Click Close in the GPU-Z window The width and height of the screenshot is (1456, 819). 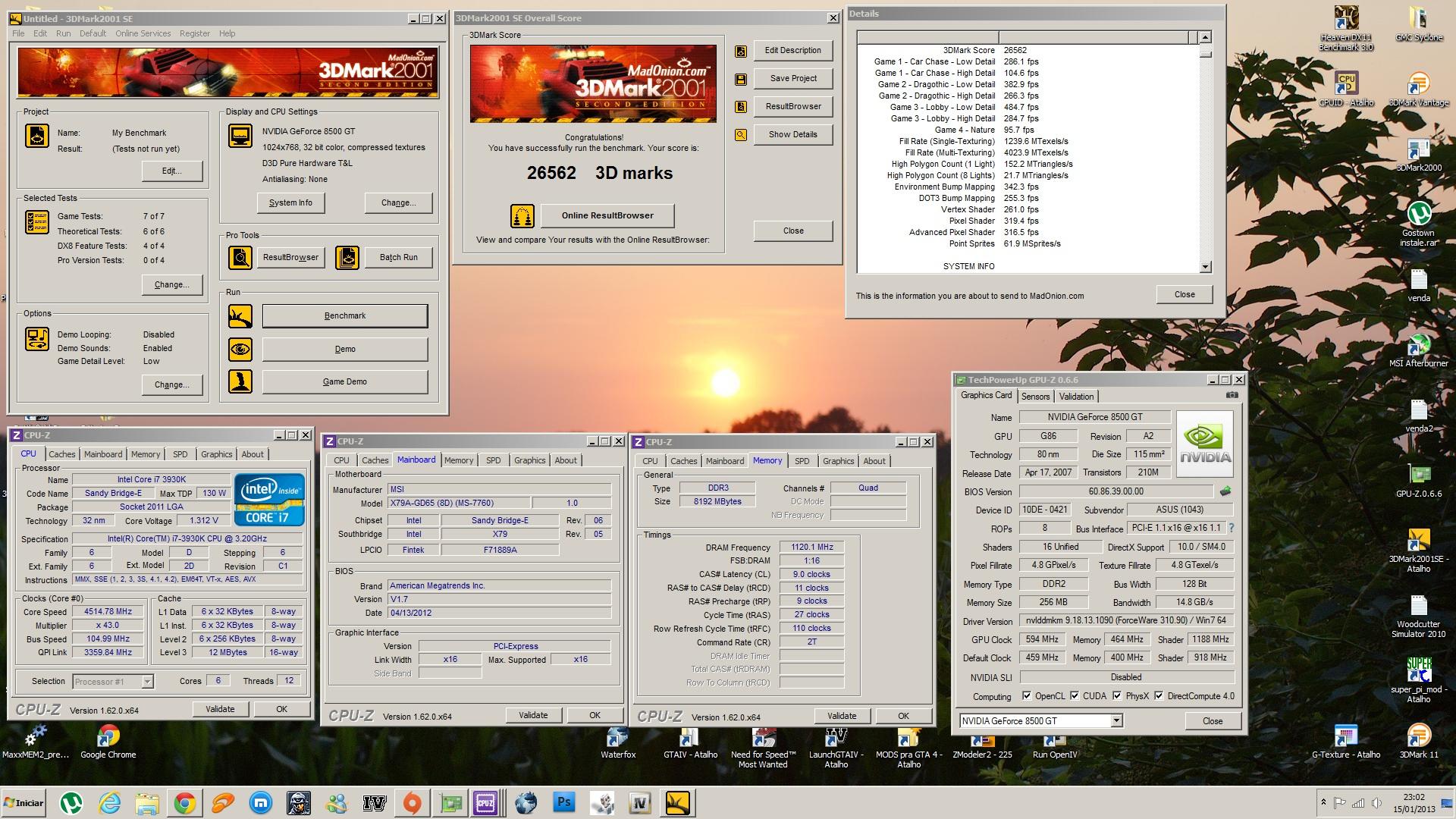click(1213, 721)
